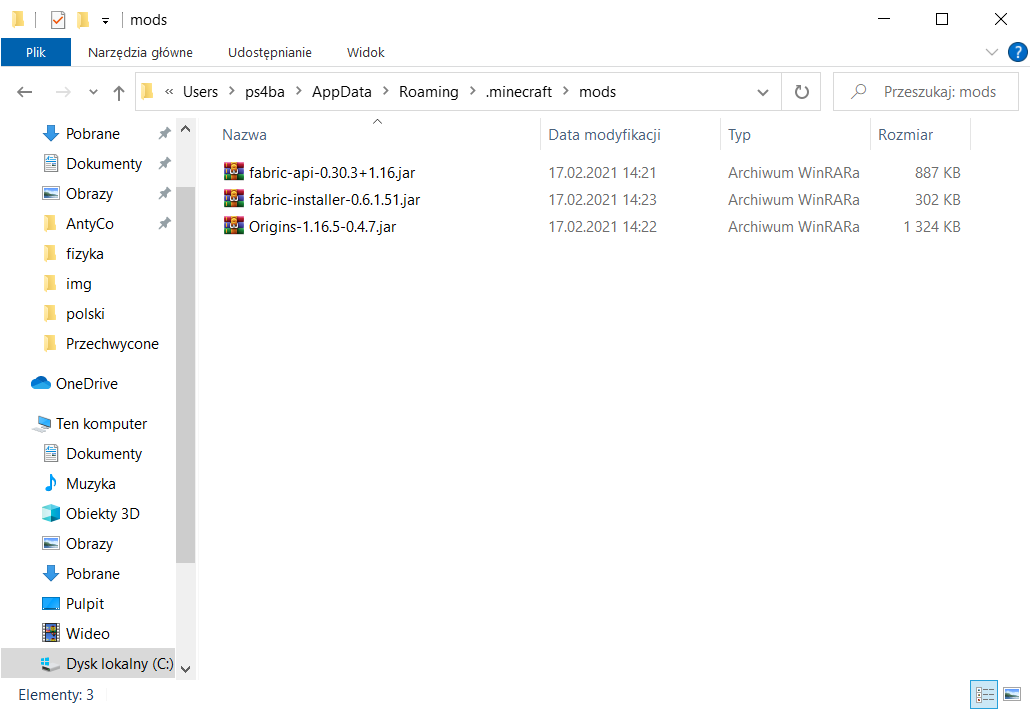
Task: Open the Przechwycone folder in sidebar
Action: tap(112, 344)
